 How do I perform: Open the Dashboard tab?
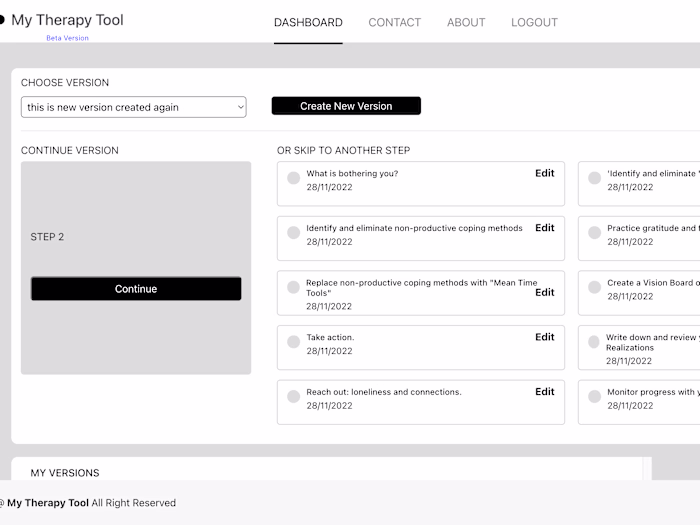(308, 23)
